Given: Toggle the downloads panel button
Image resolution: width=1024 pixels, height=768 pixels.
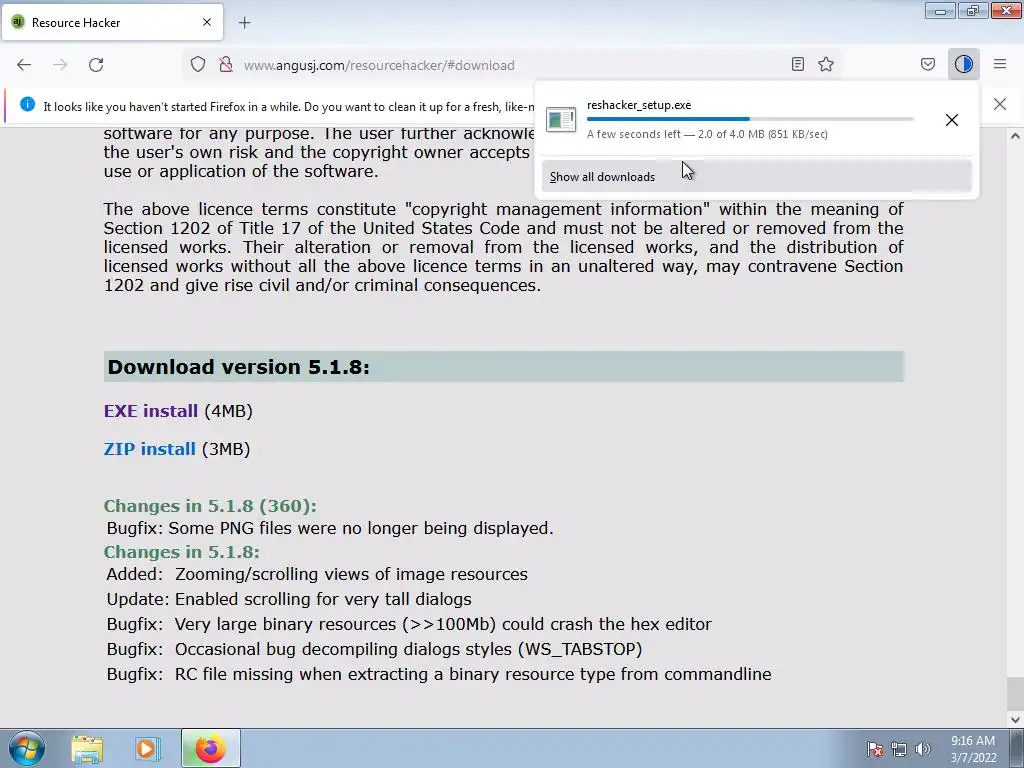Looking at the screenshot, I should click(964, 64).
